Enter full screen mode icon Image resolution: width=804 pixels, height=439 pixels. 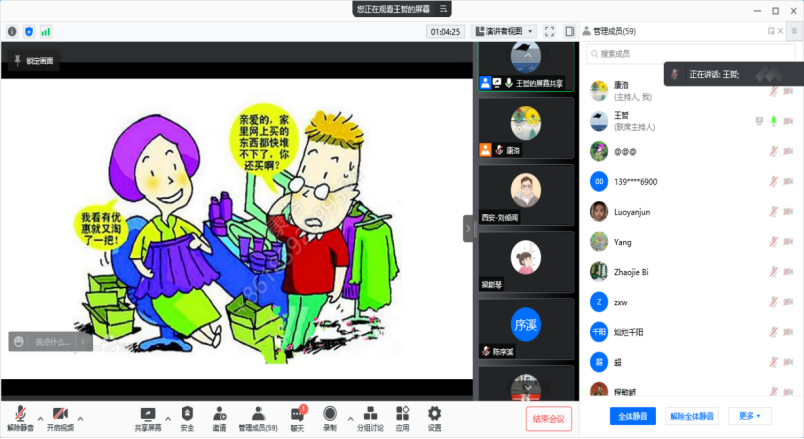[x=549, y=31]
